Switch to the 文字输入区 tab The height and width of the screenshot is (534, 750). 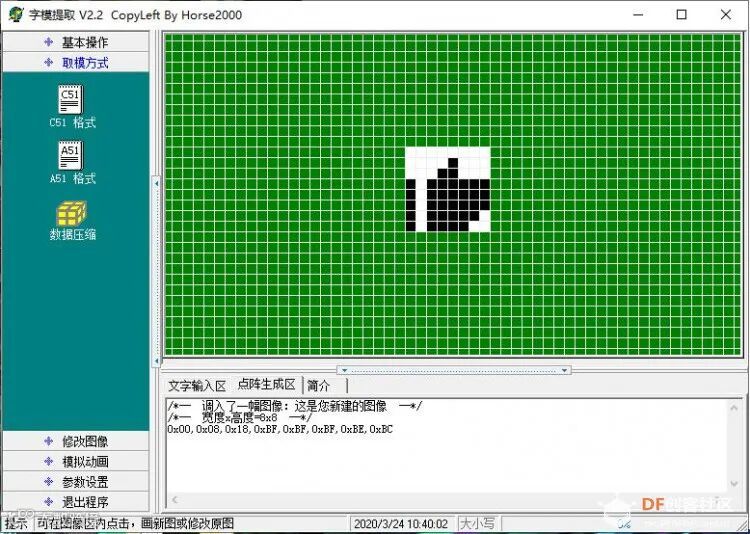(197, 386)
